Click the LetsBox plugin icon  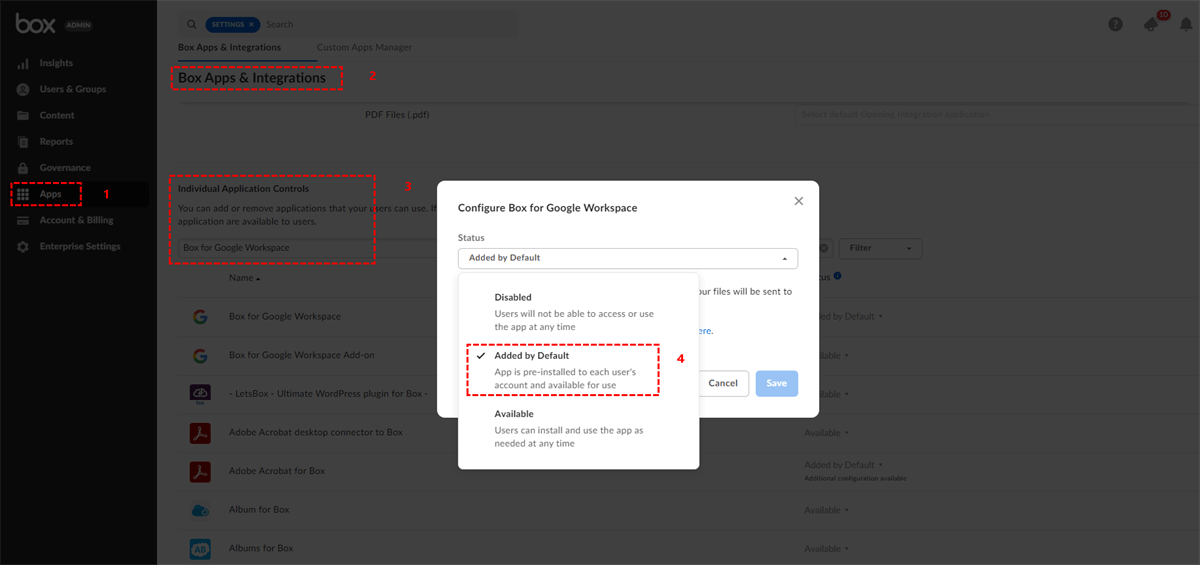coord(200,394)
